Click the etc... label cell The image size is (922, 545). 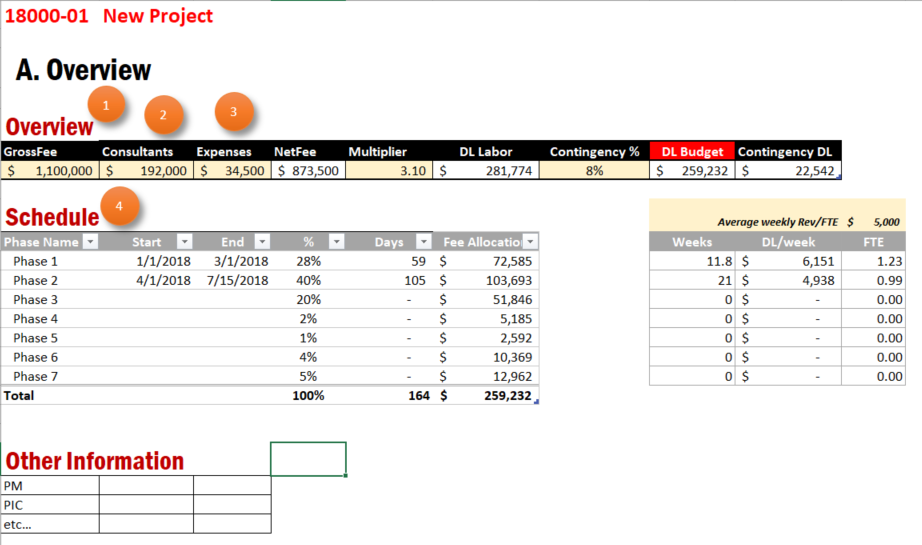click(50, 524)
